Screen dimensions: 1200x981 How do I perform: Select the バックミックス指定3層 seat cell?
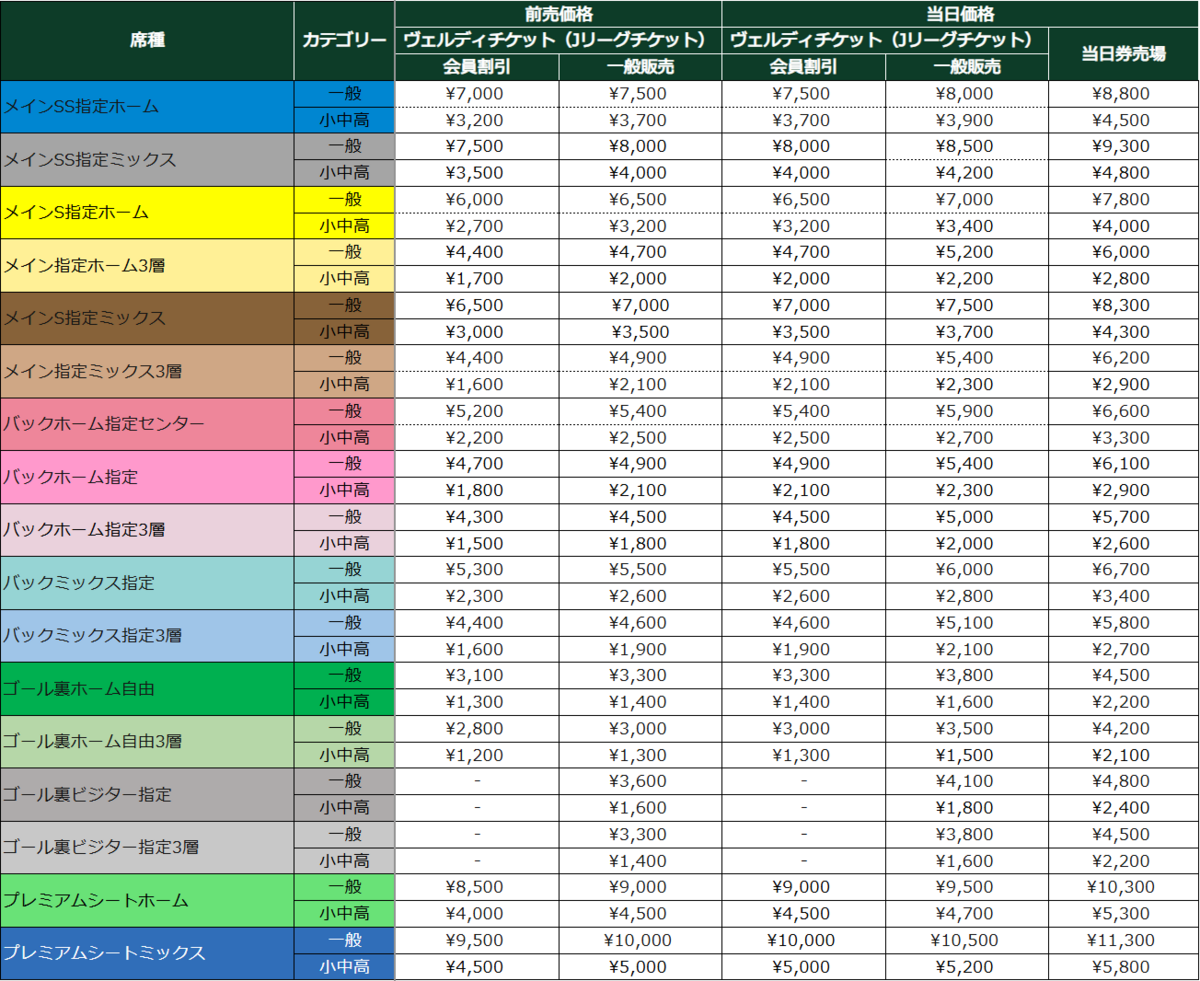[147, 635]
